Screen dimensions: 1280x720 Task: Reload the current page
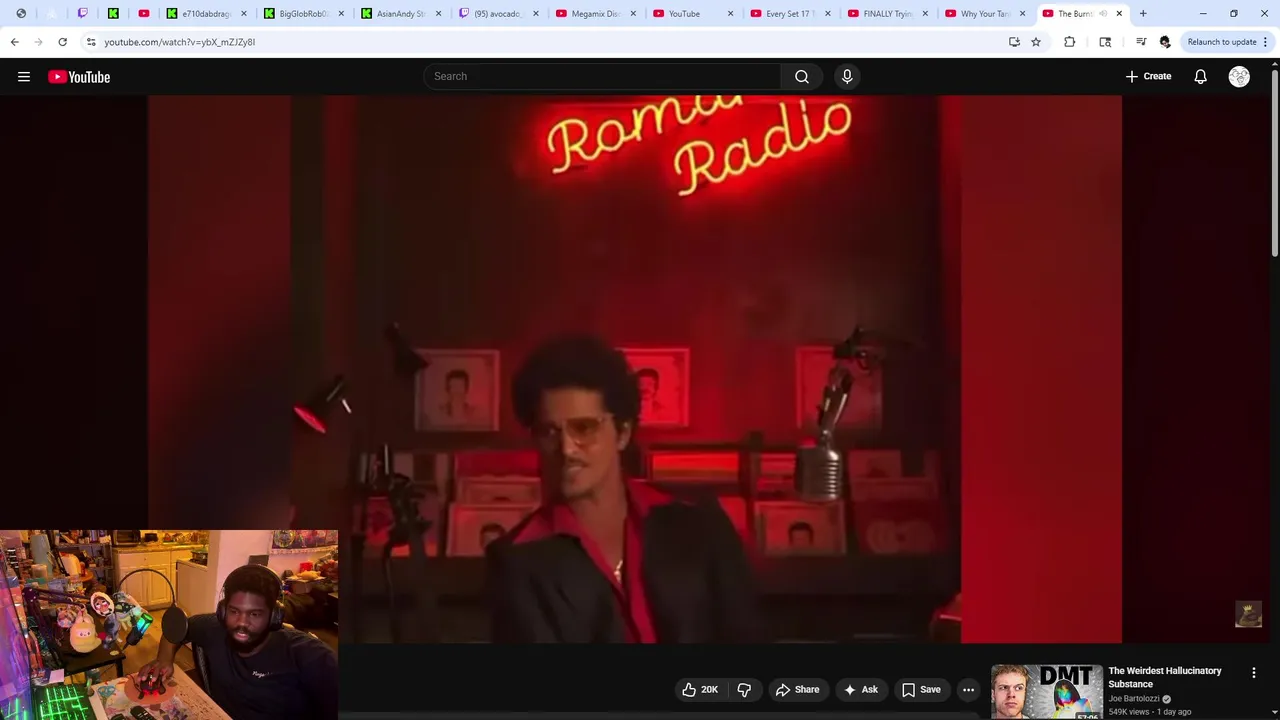pos(62,42)
